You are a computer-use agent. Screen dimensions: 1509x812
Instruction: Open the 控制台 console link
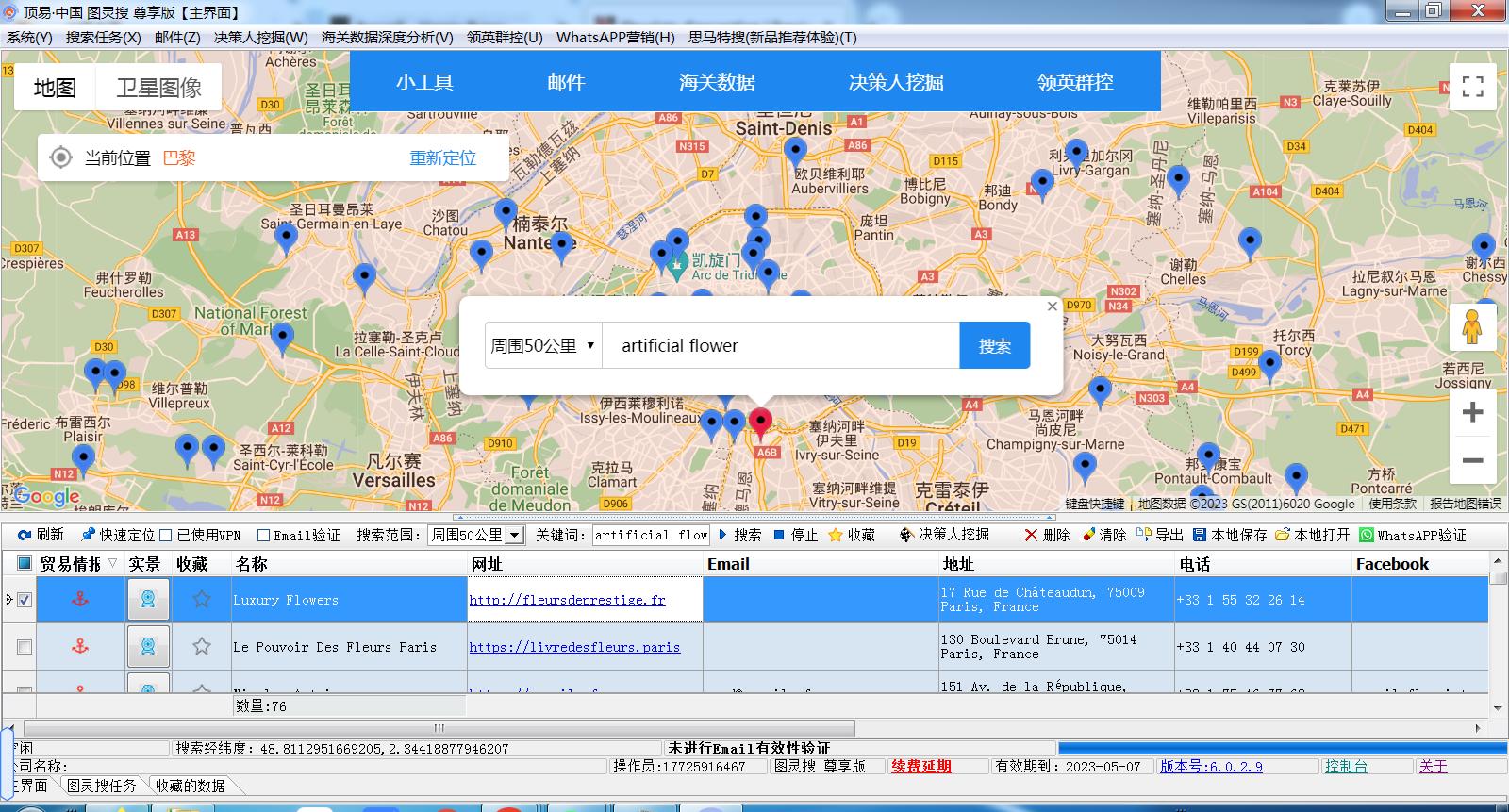tap(1346, 766)
